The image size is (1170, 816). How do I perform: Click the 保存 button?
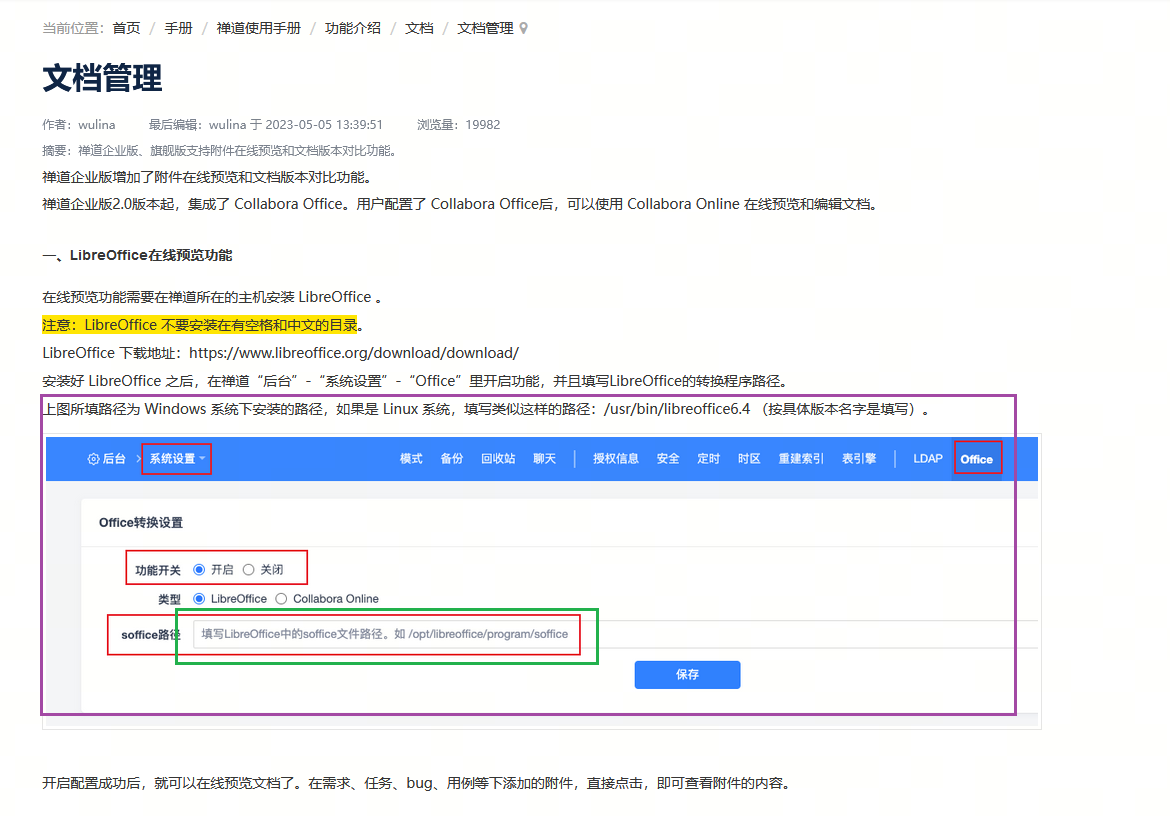(x=687, y=674)
